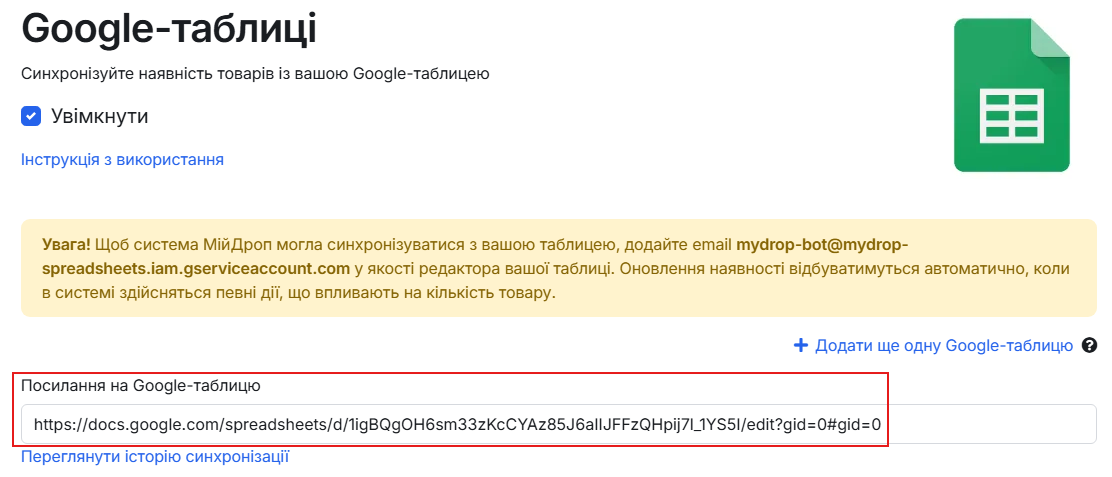1112x477 pixels.
Task: Uncheck the Увімкнути checkbox
Action: (30, 116)
